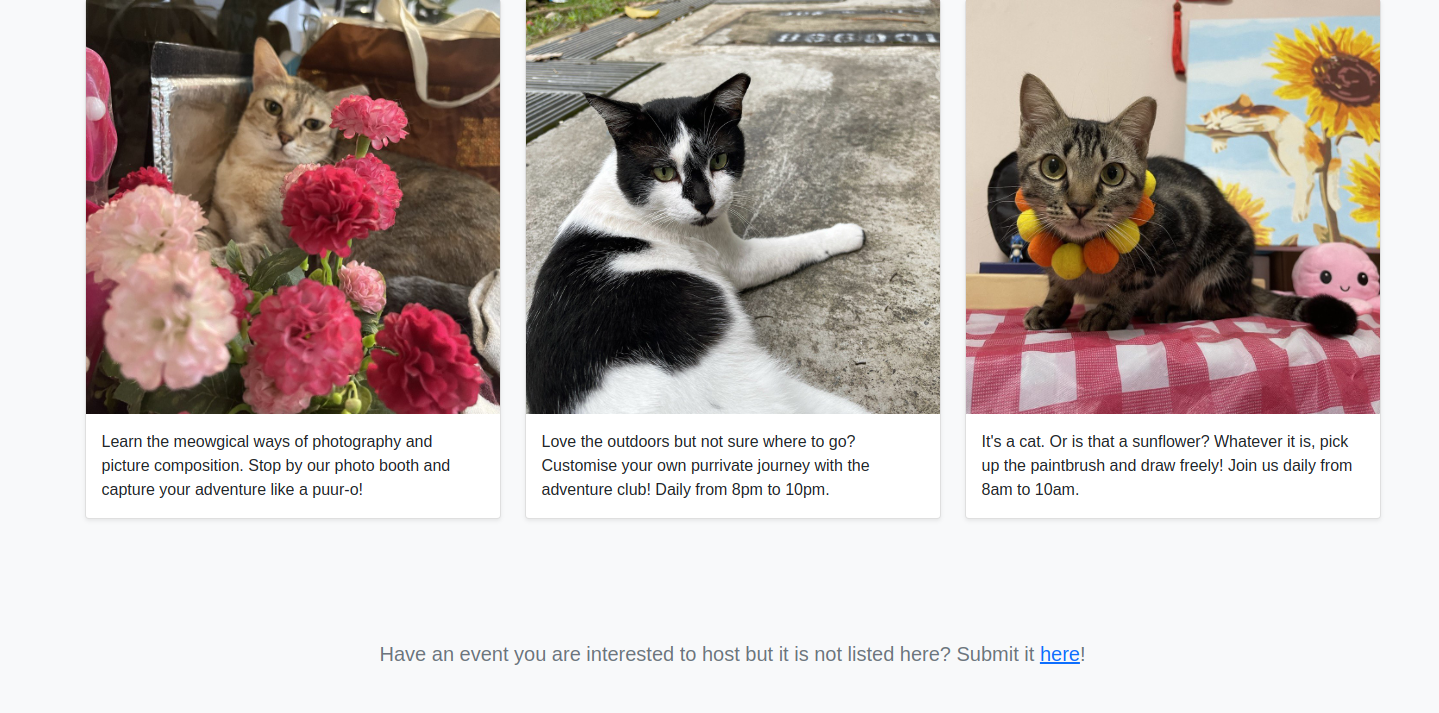Click the "Daily from 8pm to 10pm" text
The width and height of the screenshot is (1439, 713).
tap(742, 490)
